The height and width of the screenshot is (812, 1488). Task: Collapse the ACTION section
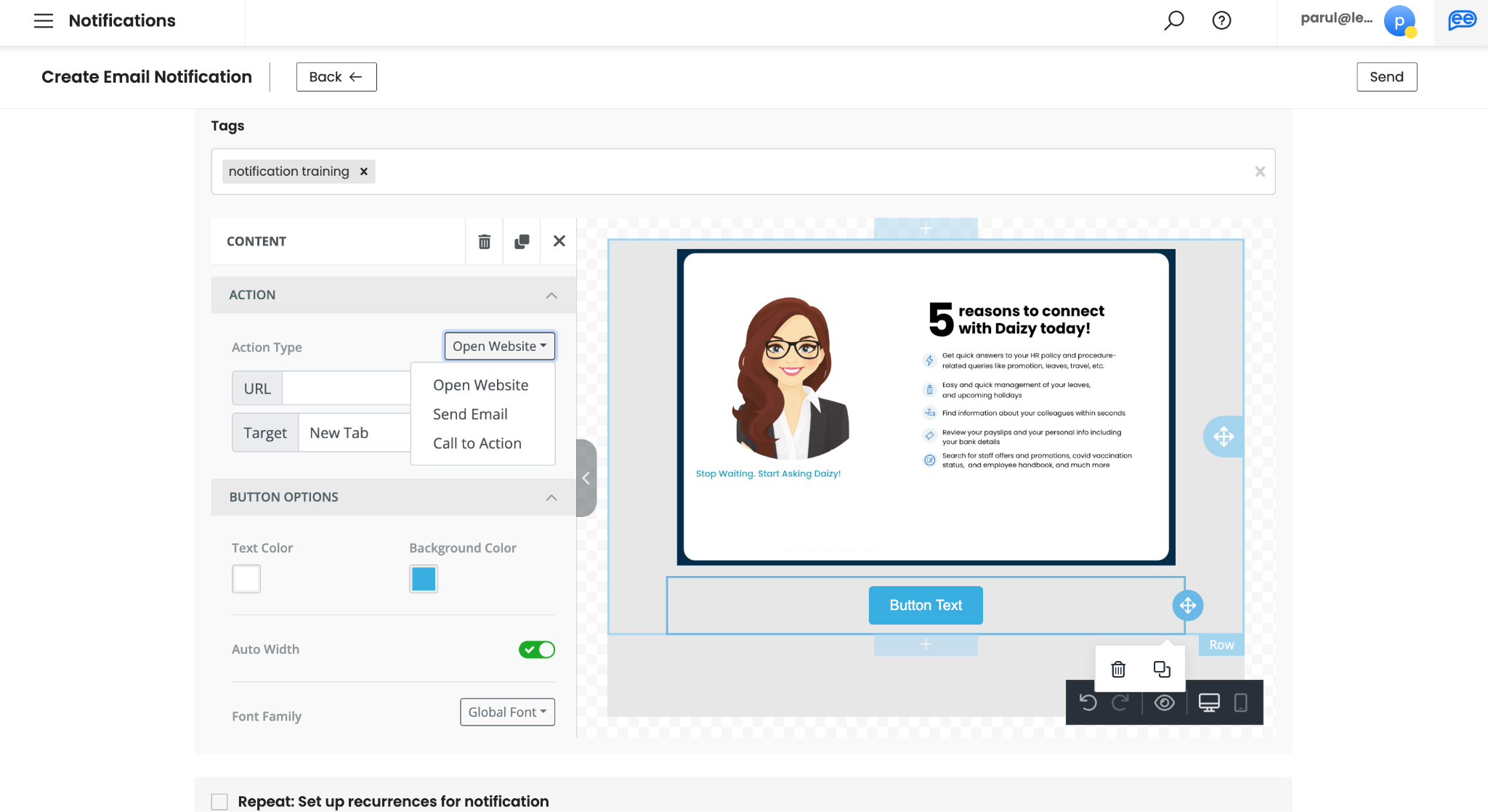coord(551,295)
